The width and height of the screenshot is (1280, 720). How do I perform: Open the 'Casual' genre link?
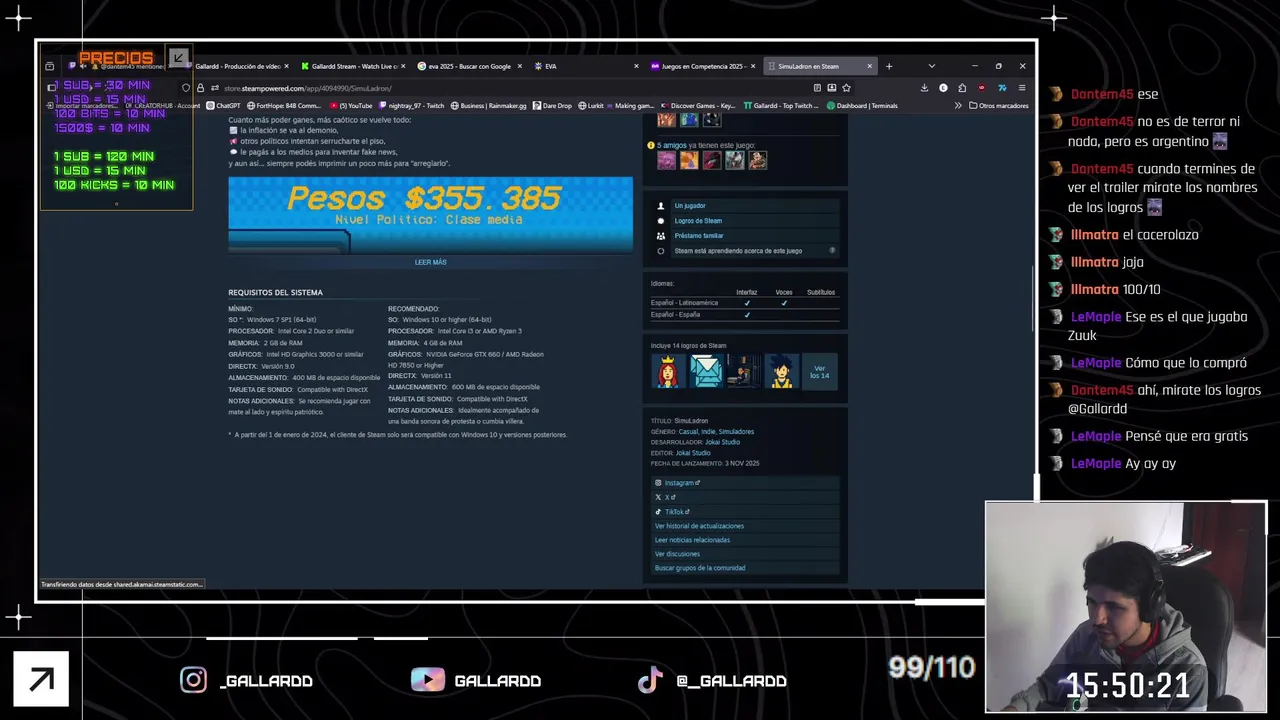pos(688,432)
